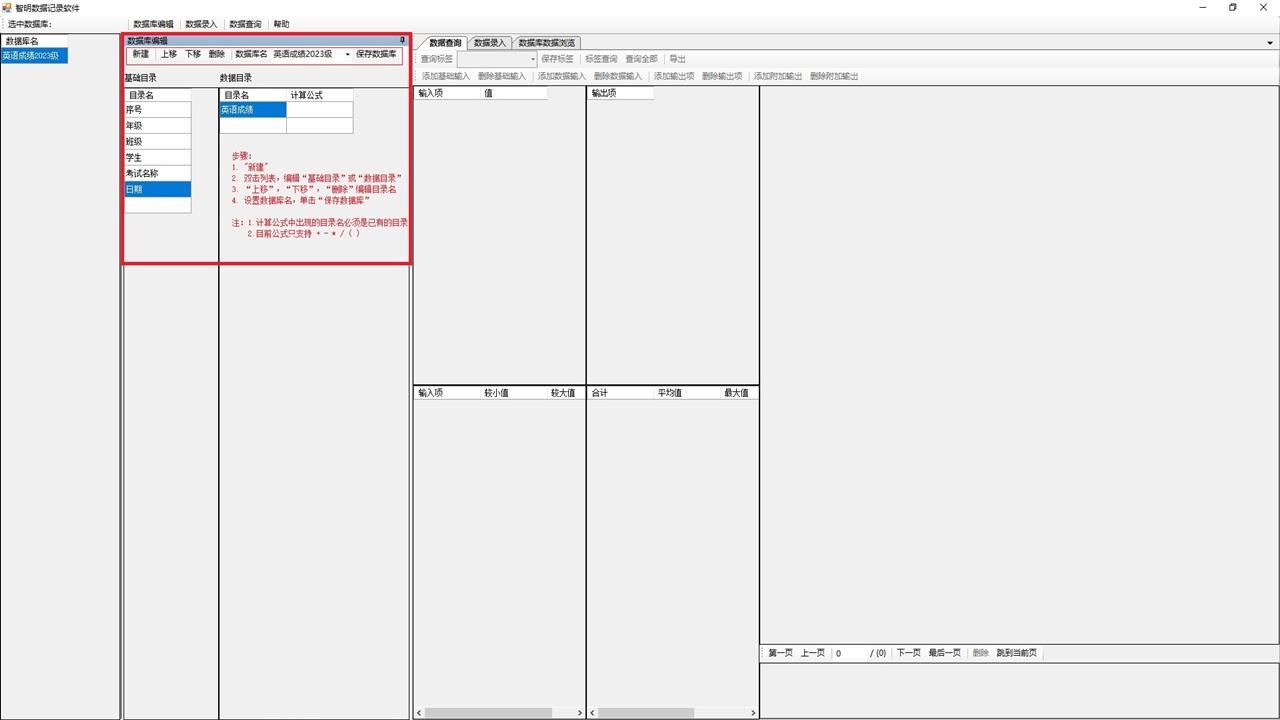
Task: Switch to the 数据库数据浏览 tab
Action: pos(546,43)
